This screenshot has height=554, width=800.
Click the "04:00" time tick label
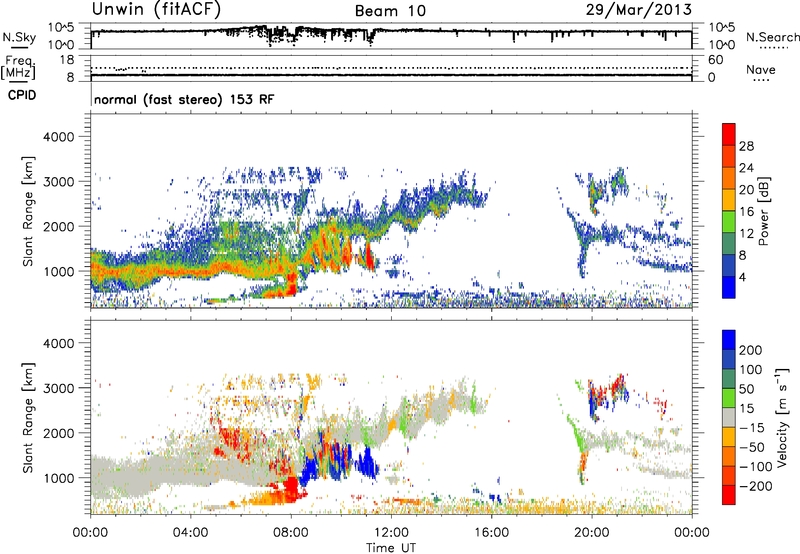click(190, 533)
